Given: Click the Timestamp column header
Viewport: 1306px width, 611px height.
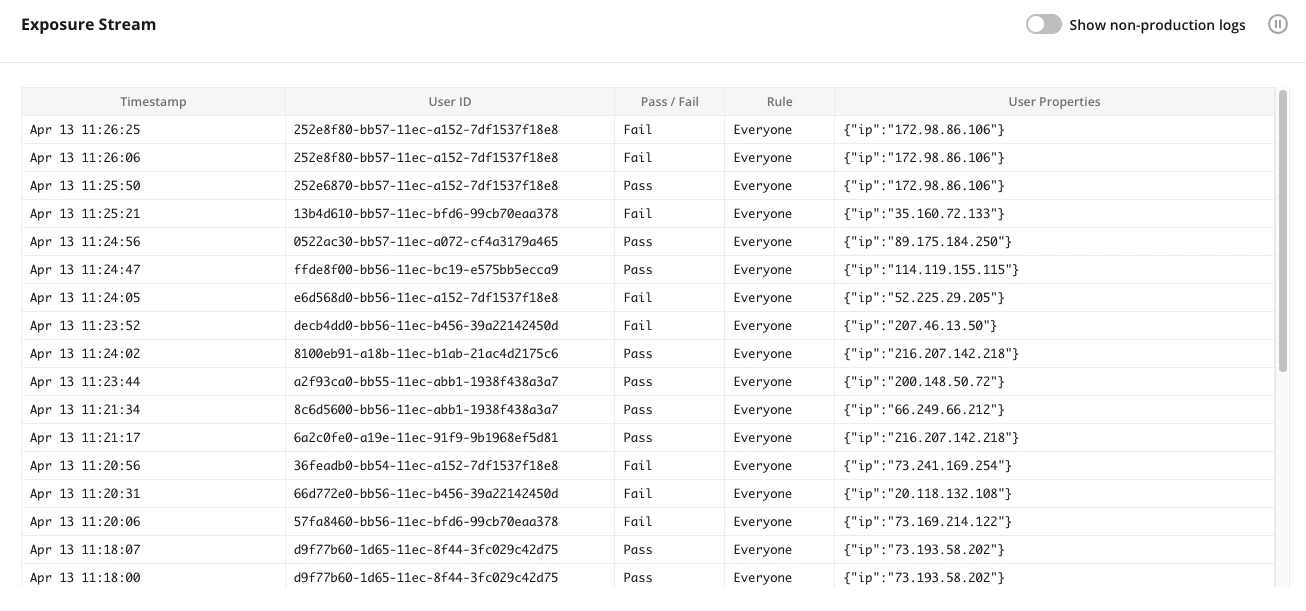Looking at the screenshot, I should point(152,101).
